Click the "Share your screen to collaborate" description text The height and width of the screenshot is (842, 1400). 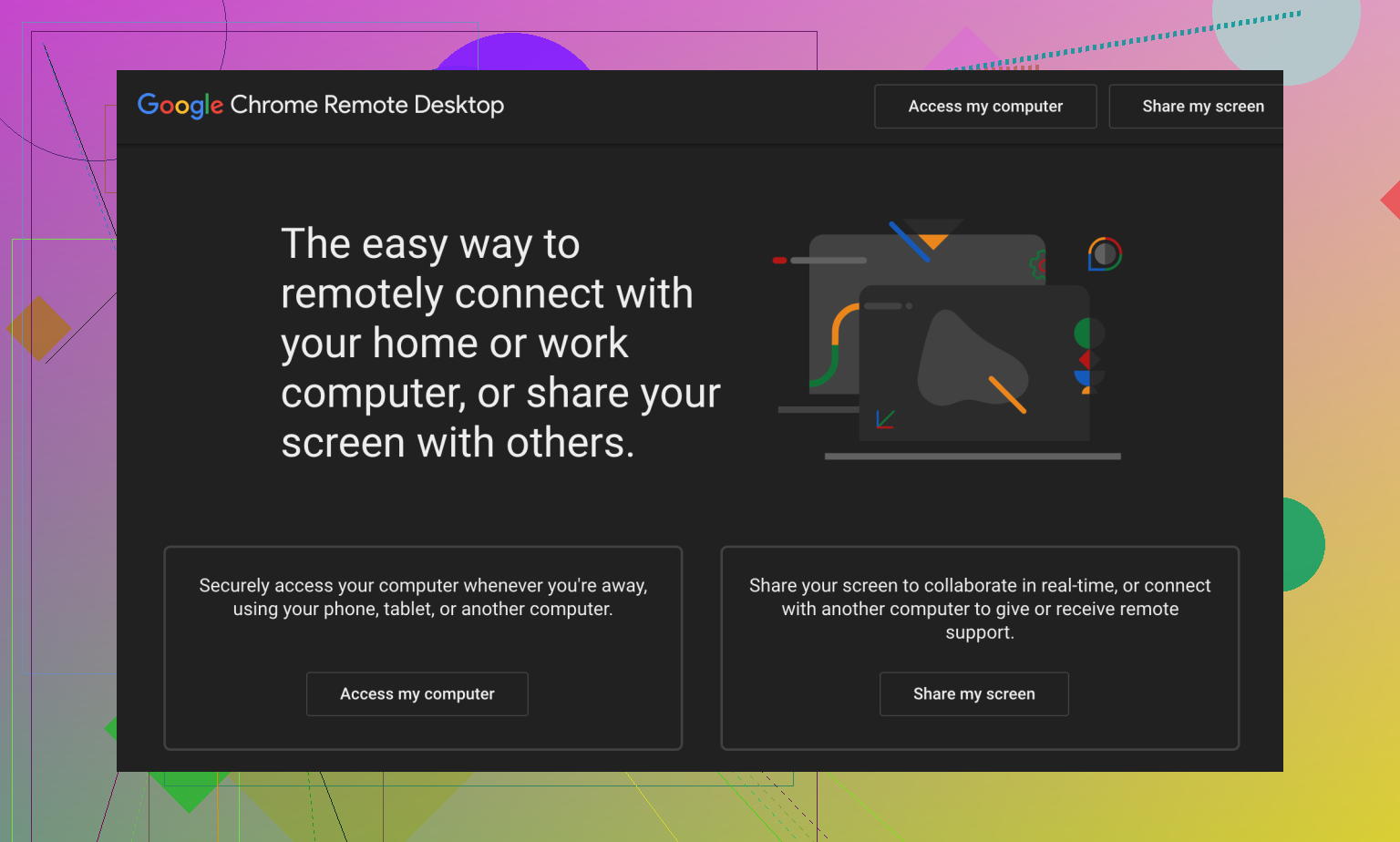[979, 608]
